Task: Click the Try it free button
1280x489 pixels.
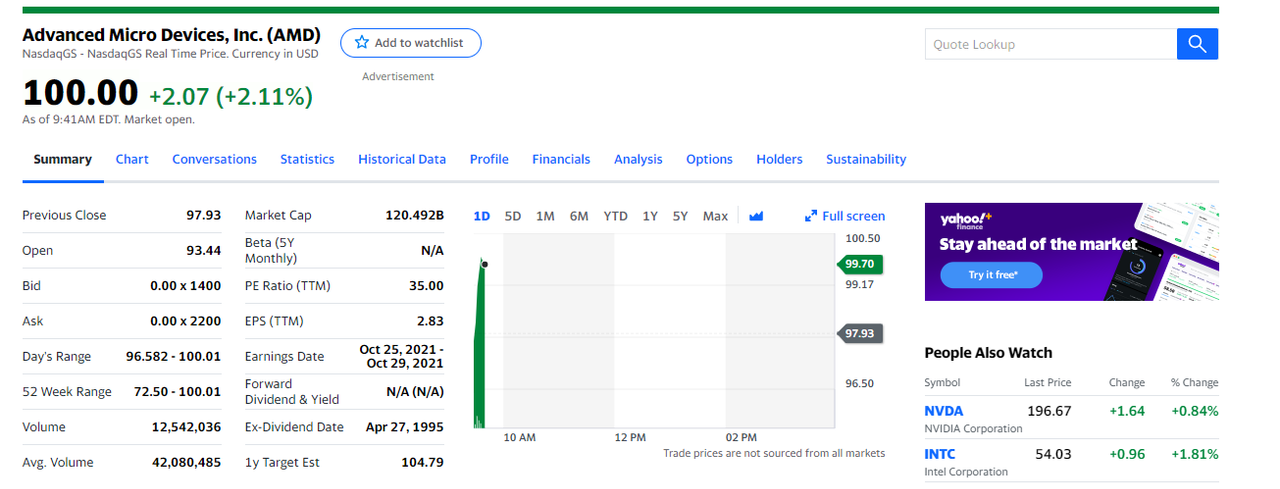Action: click(x=991, y=275)
